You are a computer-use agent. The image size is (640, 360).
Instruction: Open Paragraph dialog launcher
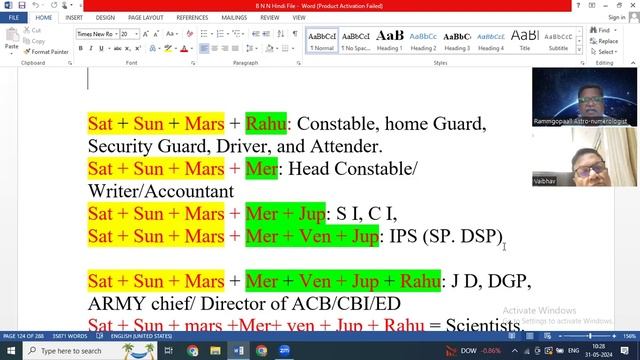299,63
